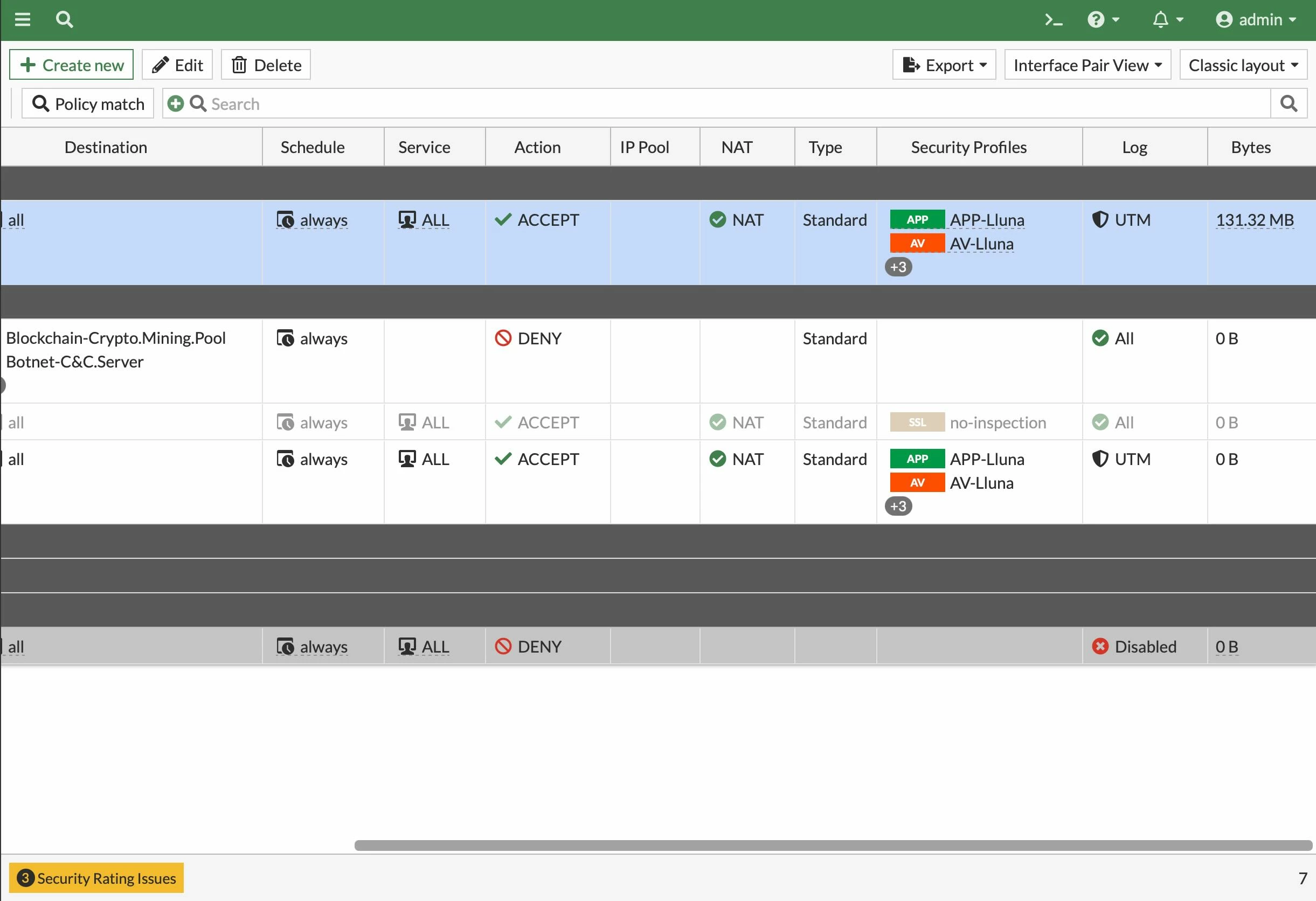Click the green APP badge in highlighted row
This screenshot has width=1316, height=901.
(917, 220)
